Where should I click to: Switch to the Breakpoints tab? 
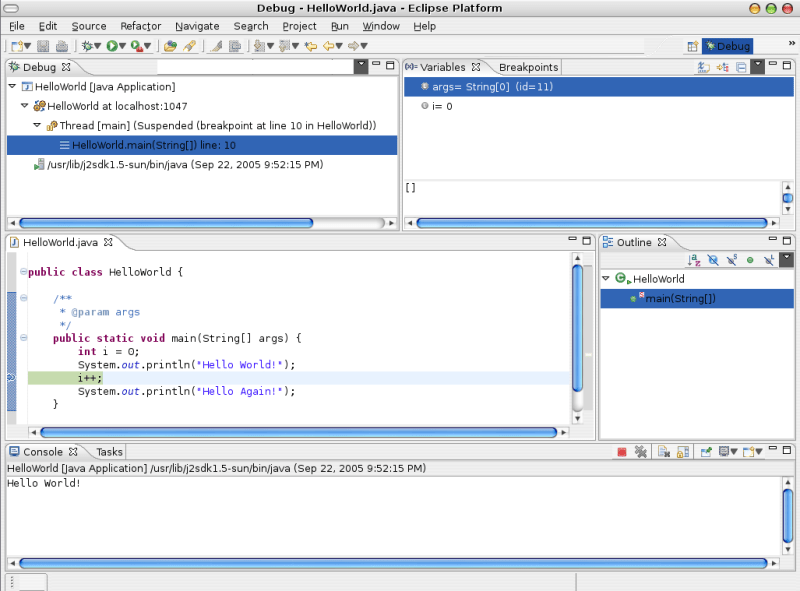[x=528, y=67]
